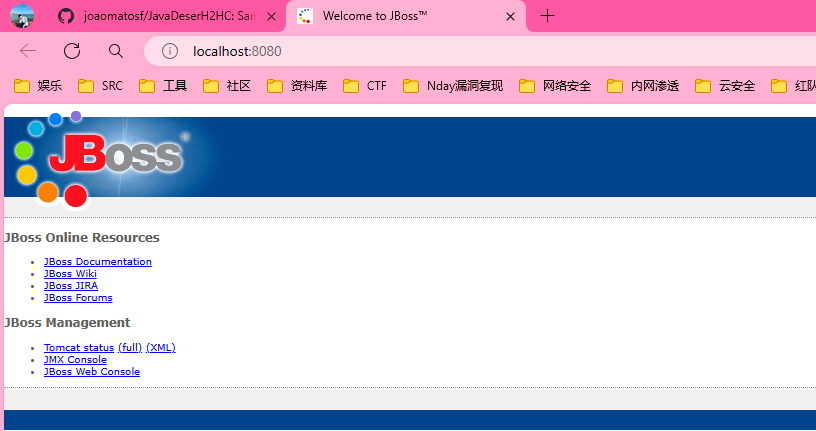Click the browser profile avatar icon
Screen dimensions: 816x431
[22, 16]
